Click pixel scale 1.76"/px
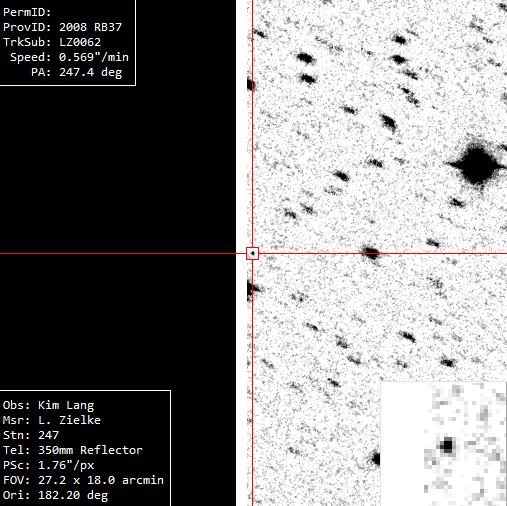This screenshot has height=506, width=507. (x=66, y=465)
